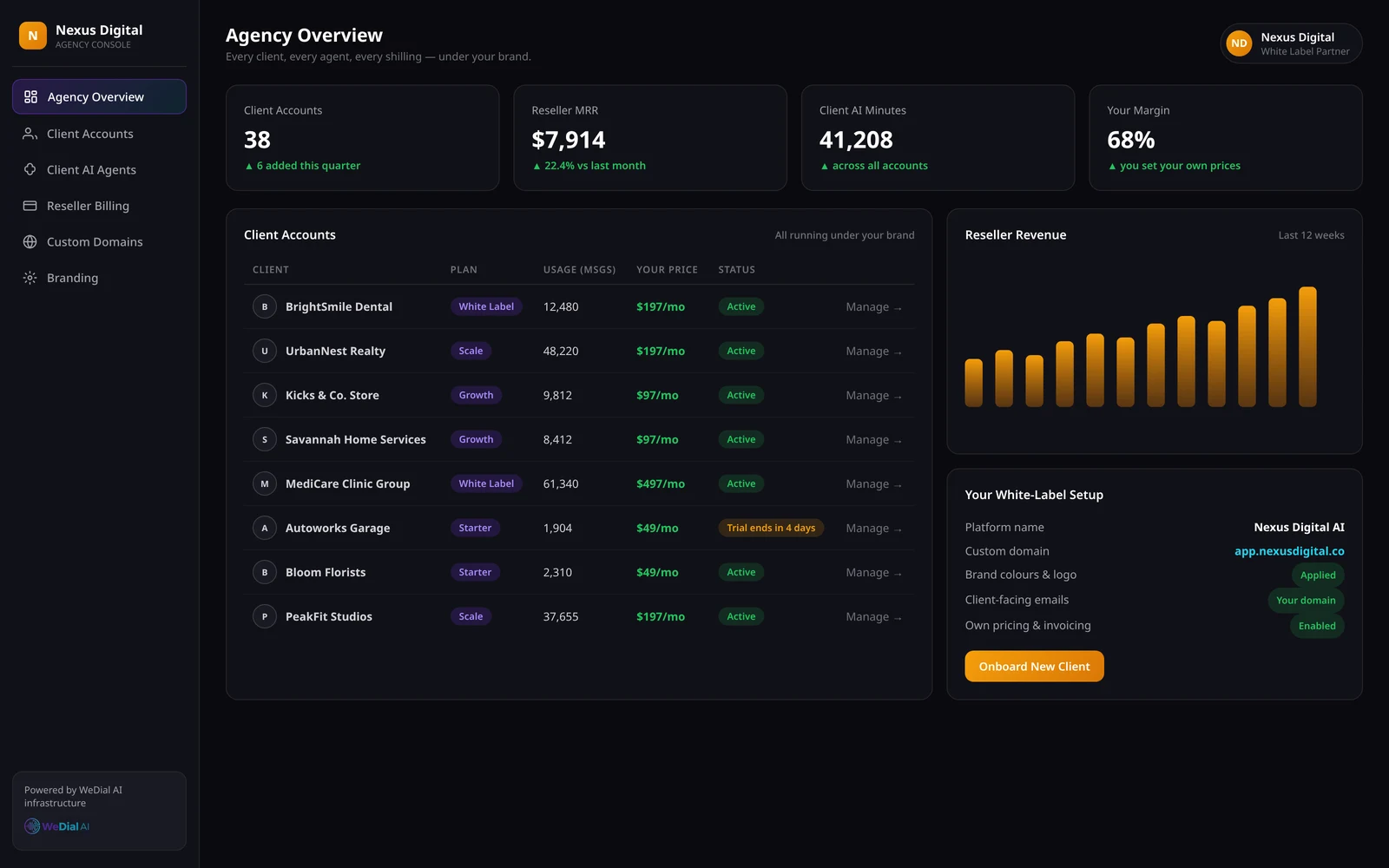
Task: Click the Client Accounts stat card
Action: point(362,137)
